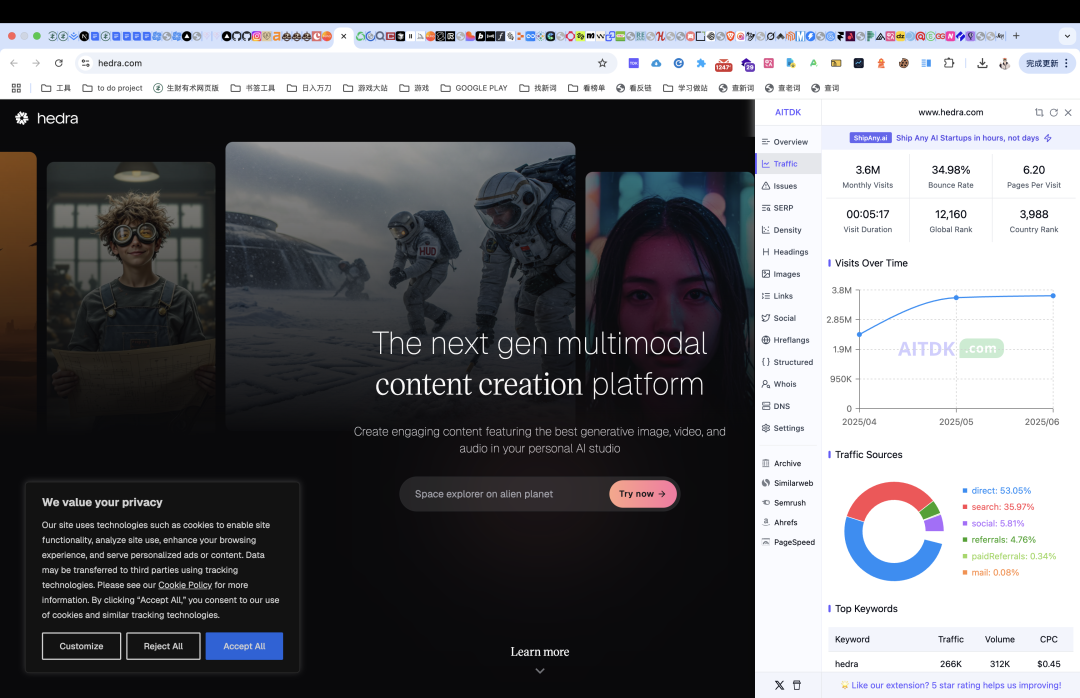Open the Whois lookup icon
Viewport: 1080px width, 698px height.
[x=766, y=384]
